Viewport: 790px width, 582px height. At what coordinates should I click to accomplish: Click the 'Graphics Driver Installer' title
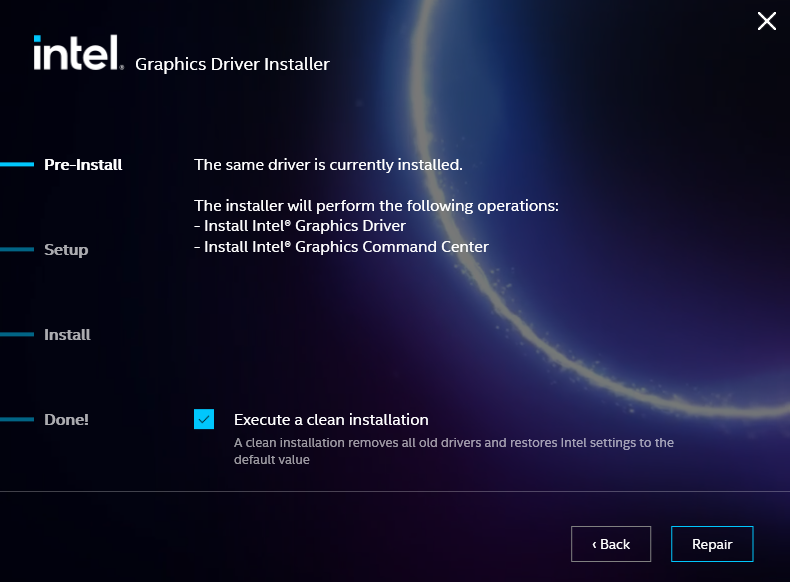(232, 65)
